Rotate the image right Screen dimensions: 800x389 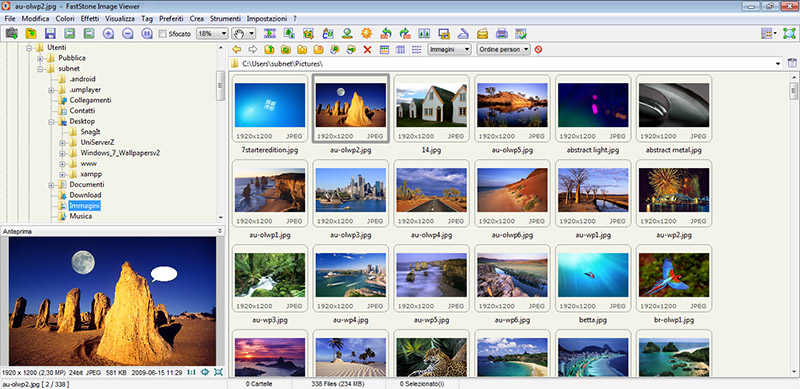click(405, 34)
